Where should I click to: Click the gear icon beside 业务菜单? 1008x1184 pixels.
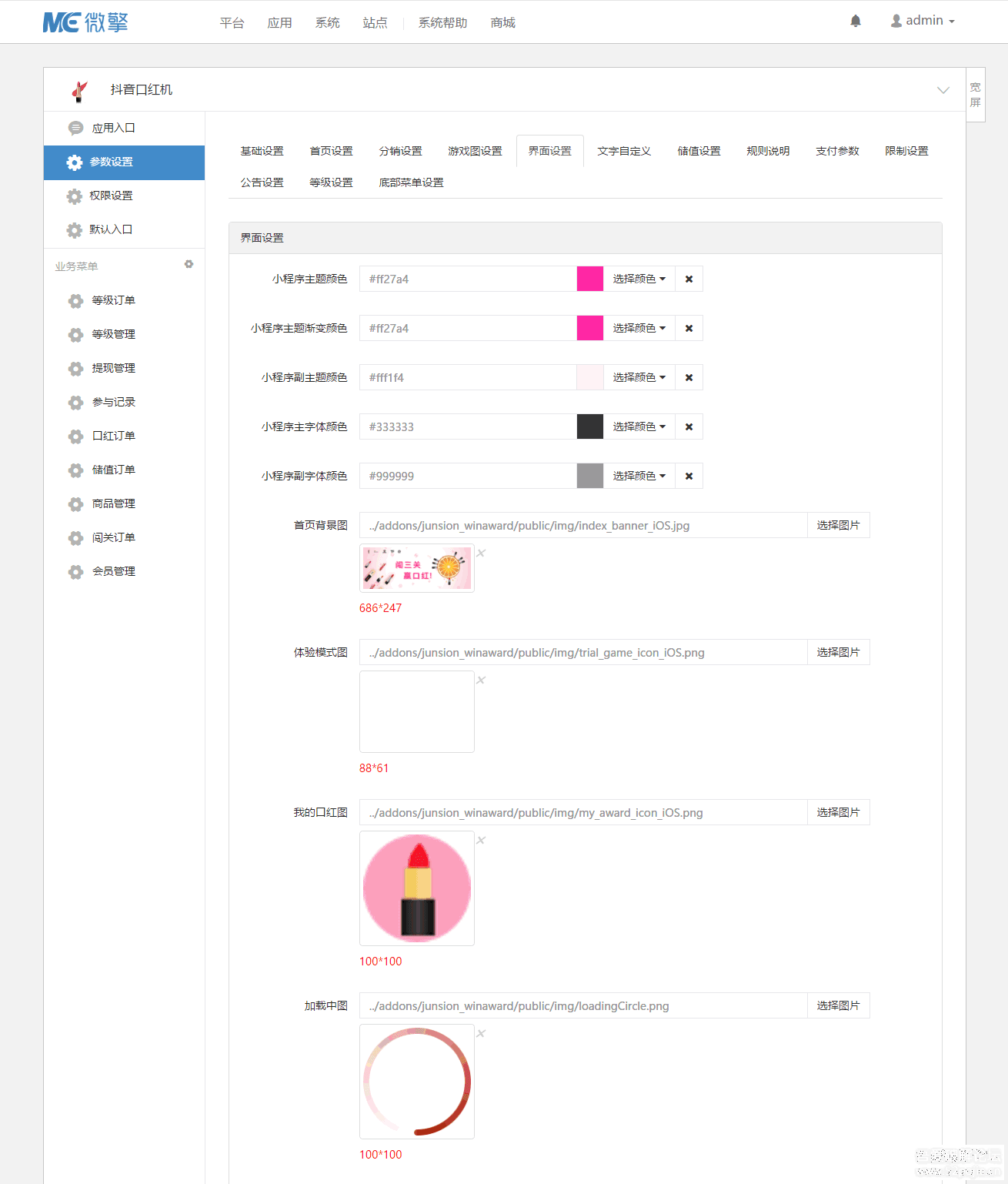click(x=189, y=264)
